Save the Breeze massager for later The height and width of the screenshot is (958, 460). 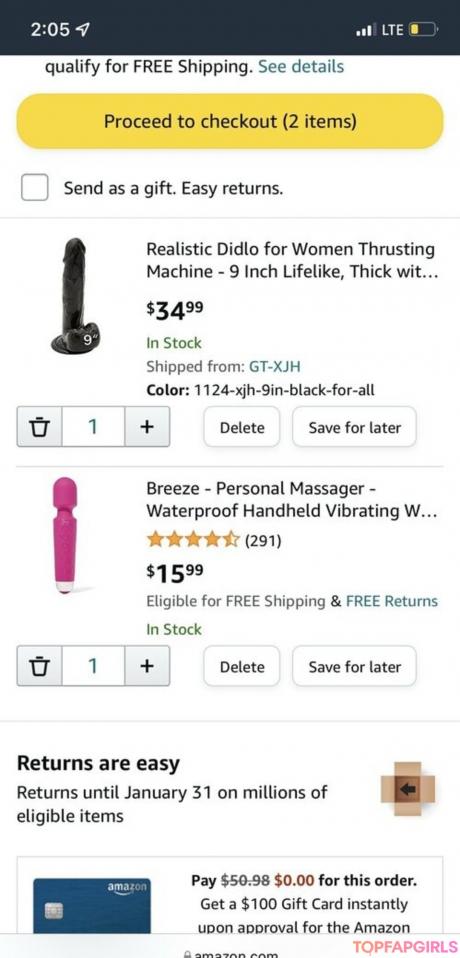(354, 667)
